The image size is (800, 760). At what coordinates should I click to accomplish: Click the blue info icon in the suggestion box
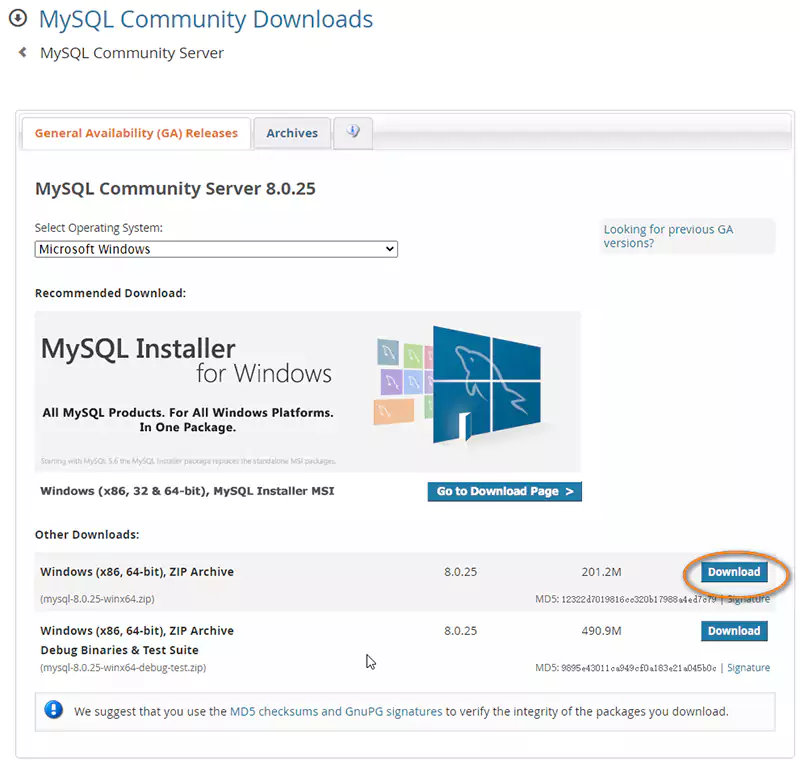pyautogui.click(x=54, y=711)
